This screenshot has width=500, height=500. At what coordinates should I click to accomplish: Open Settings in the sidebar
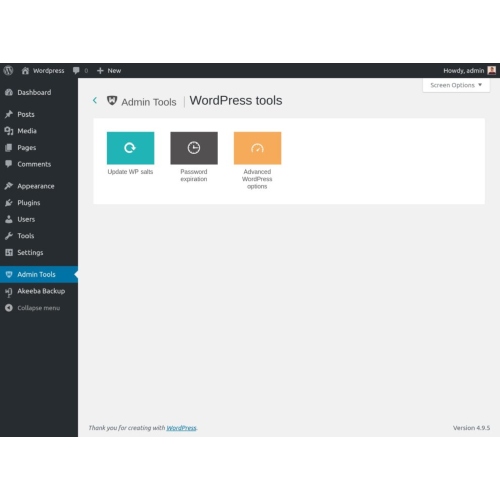(39, 253)
